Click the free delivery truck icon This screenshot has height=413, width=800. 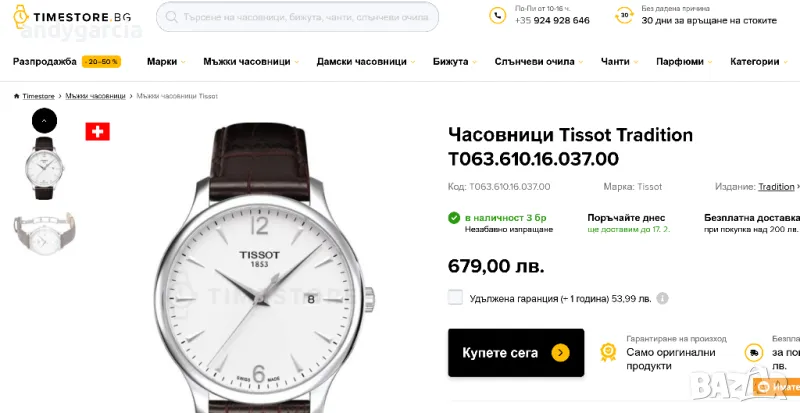pyautogui.click(x=752, y=352)
